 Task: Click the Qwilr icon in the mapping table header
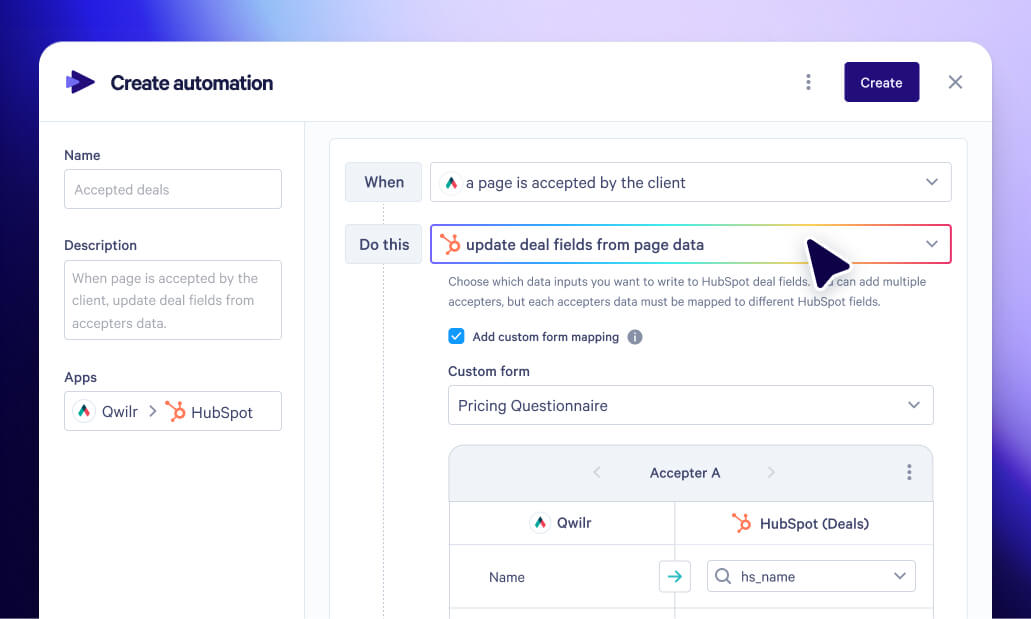(x=540, y=523)
